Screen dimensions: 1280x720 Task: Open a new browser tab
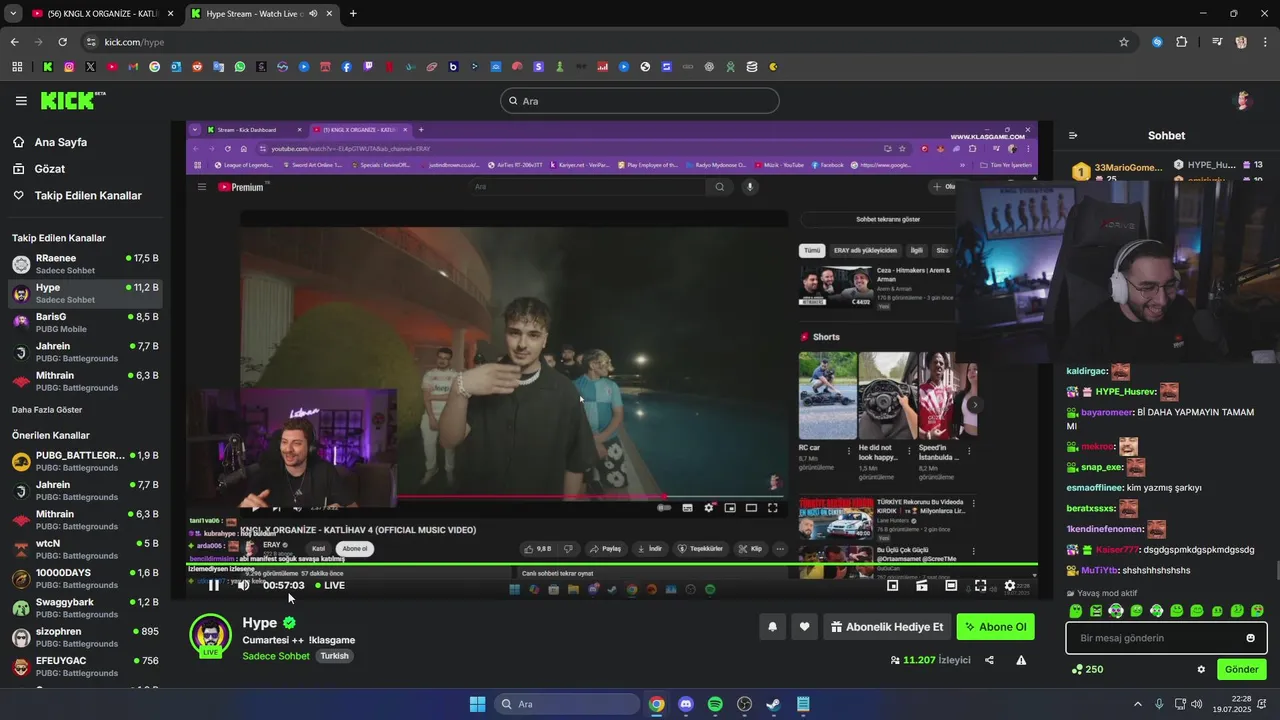[x=353, y=14]
